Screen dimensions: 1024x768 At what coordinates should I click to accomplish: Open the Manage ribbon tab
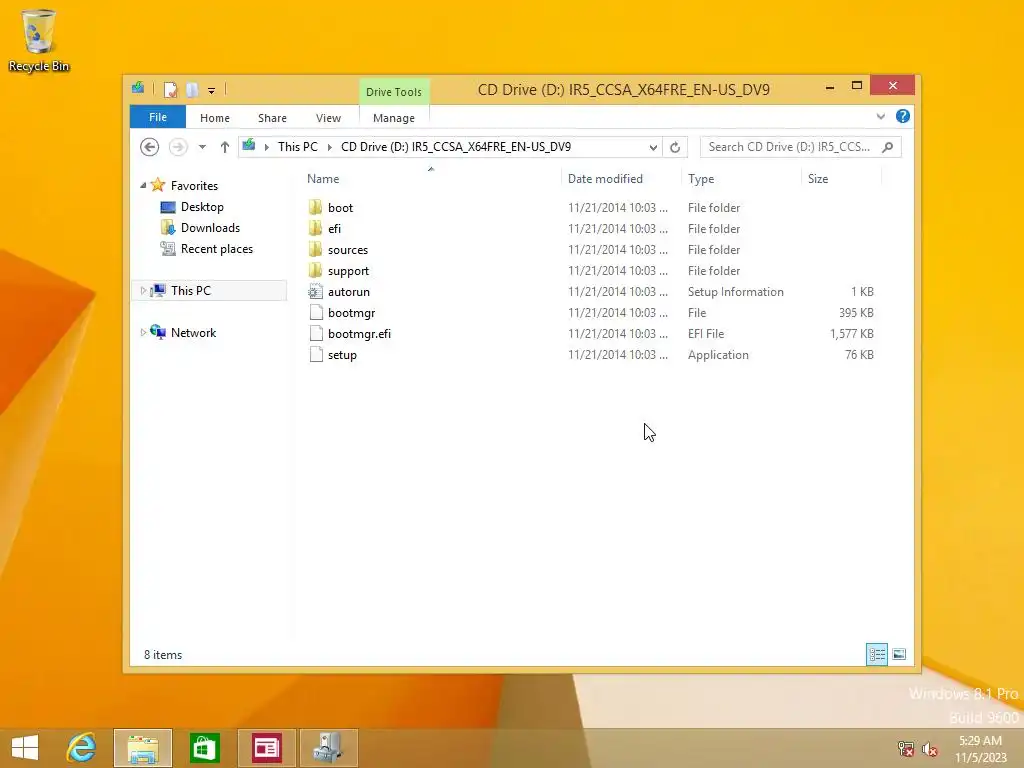(394, 118)
